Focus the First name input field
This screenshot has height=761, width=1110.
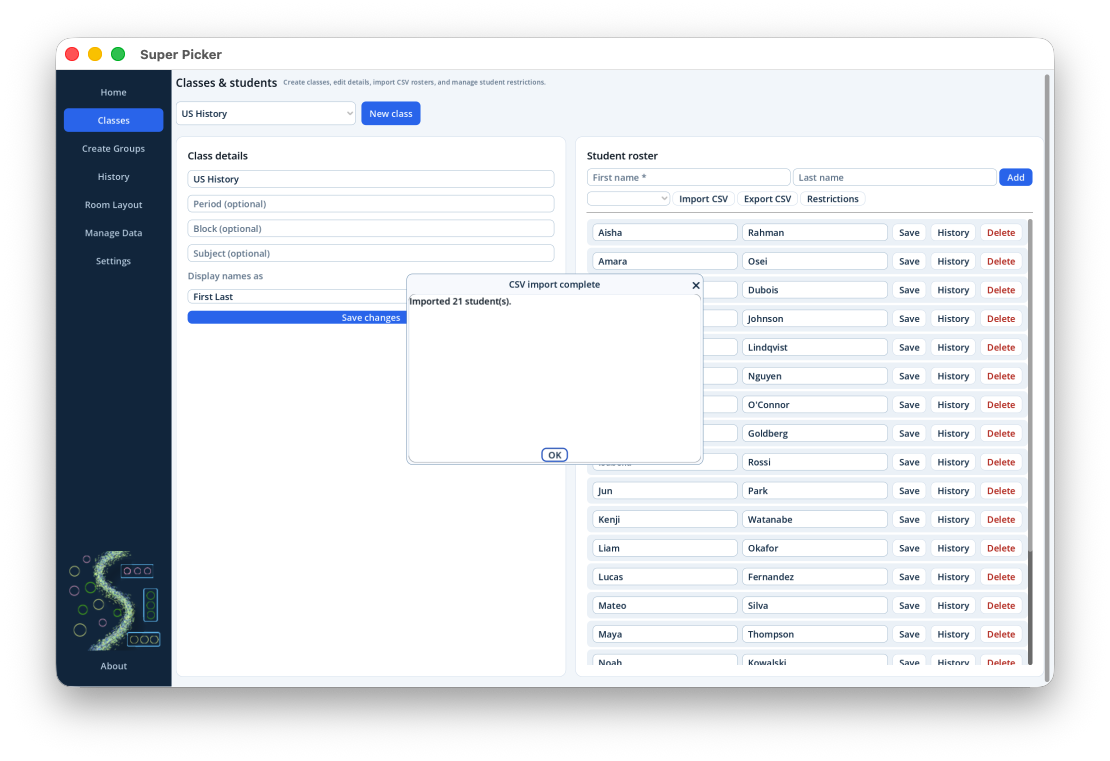(x=688, y=178)
